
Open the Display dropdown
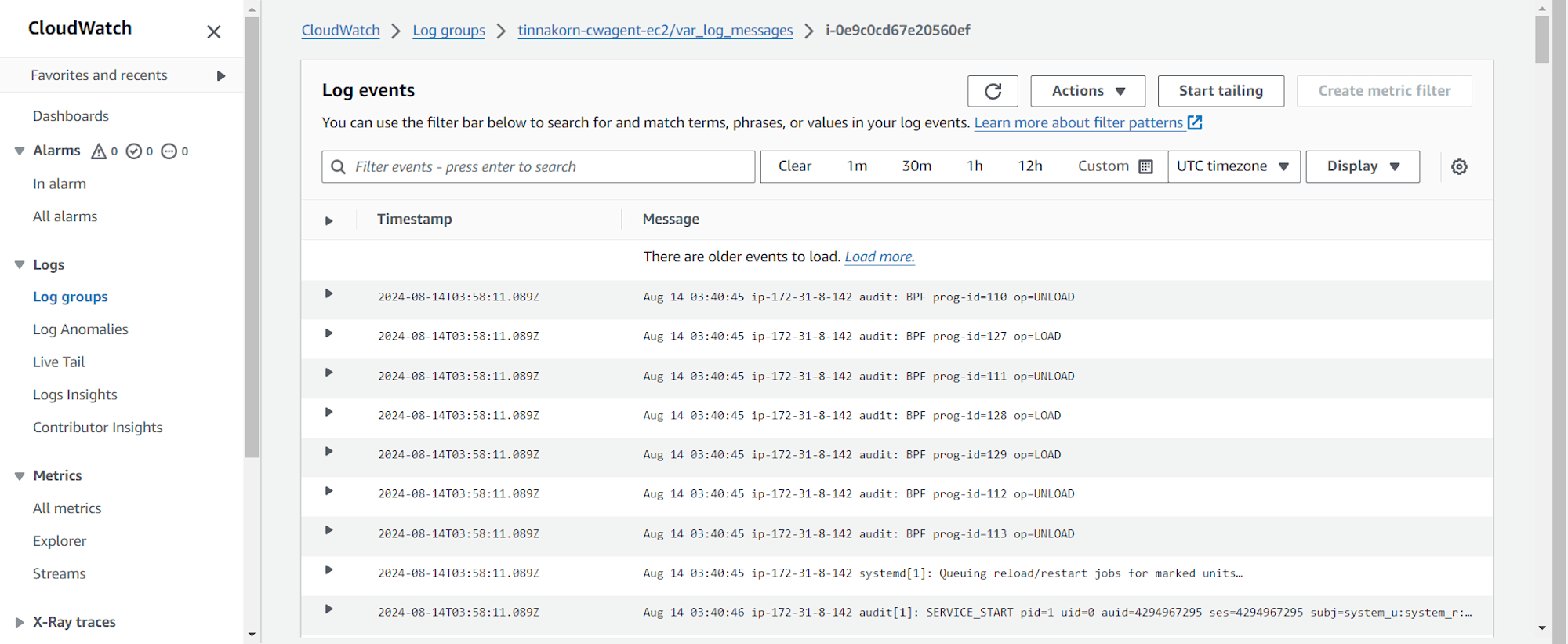pos(1363,166)
